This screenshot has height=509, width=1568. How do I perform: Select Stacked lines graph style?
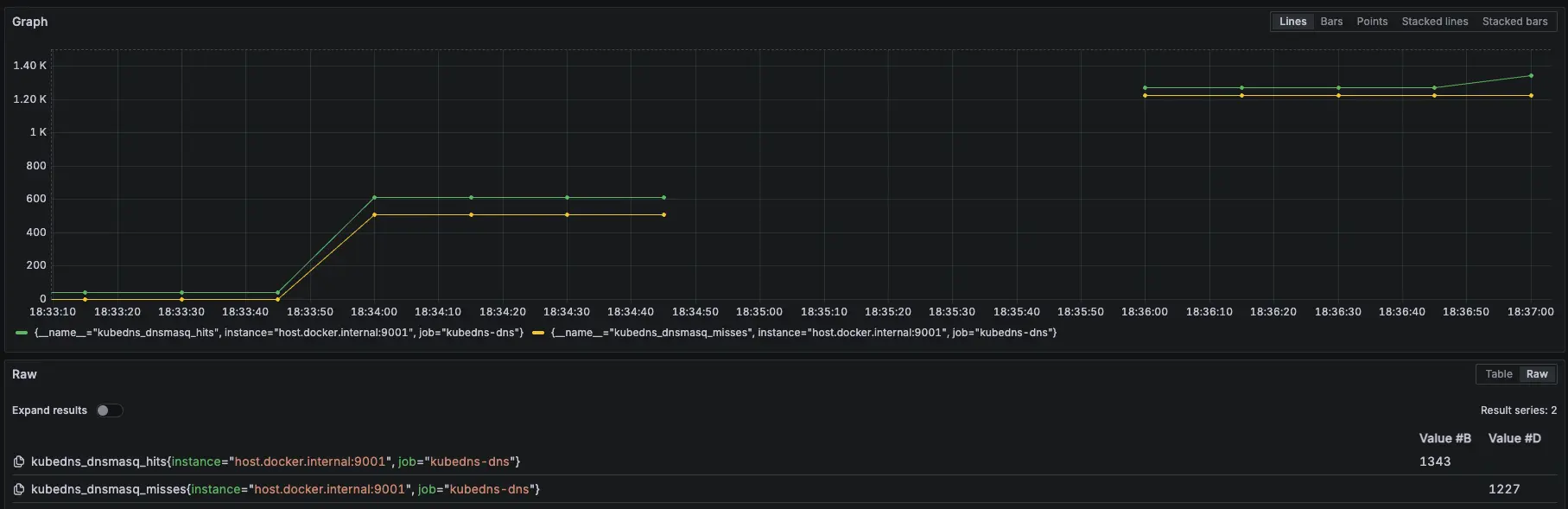click(x=1434, y=22)
